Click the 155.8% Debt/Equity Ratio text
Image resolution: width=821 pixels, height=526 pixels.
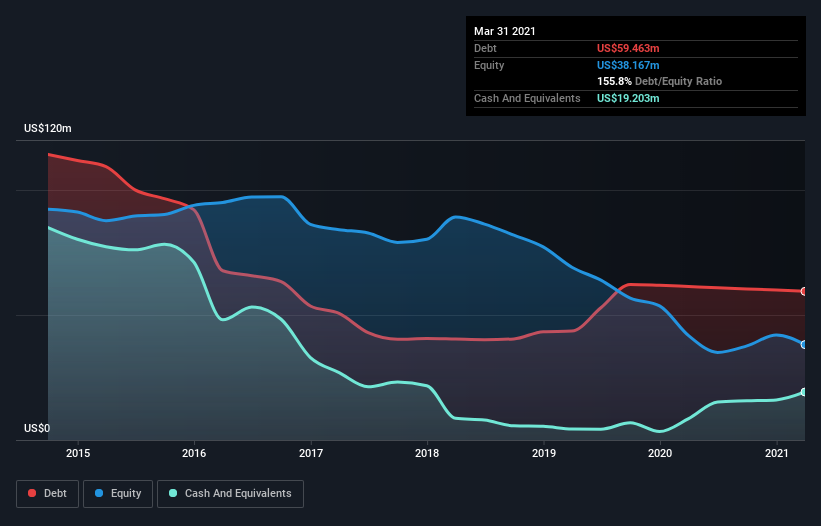(660, 82)
